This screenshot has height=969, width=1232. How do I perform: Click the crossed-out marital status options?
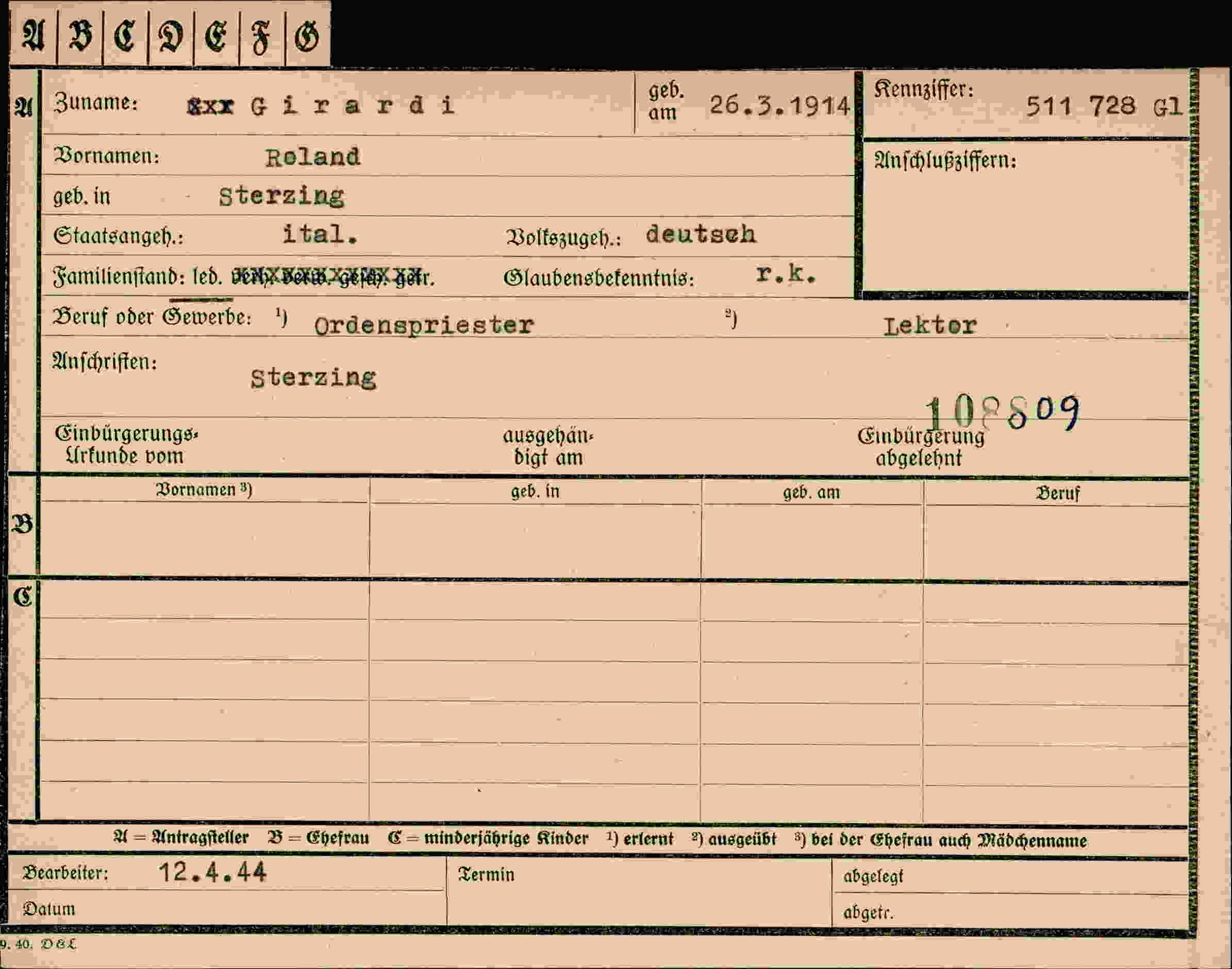332,276
